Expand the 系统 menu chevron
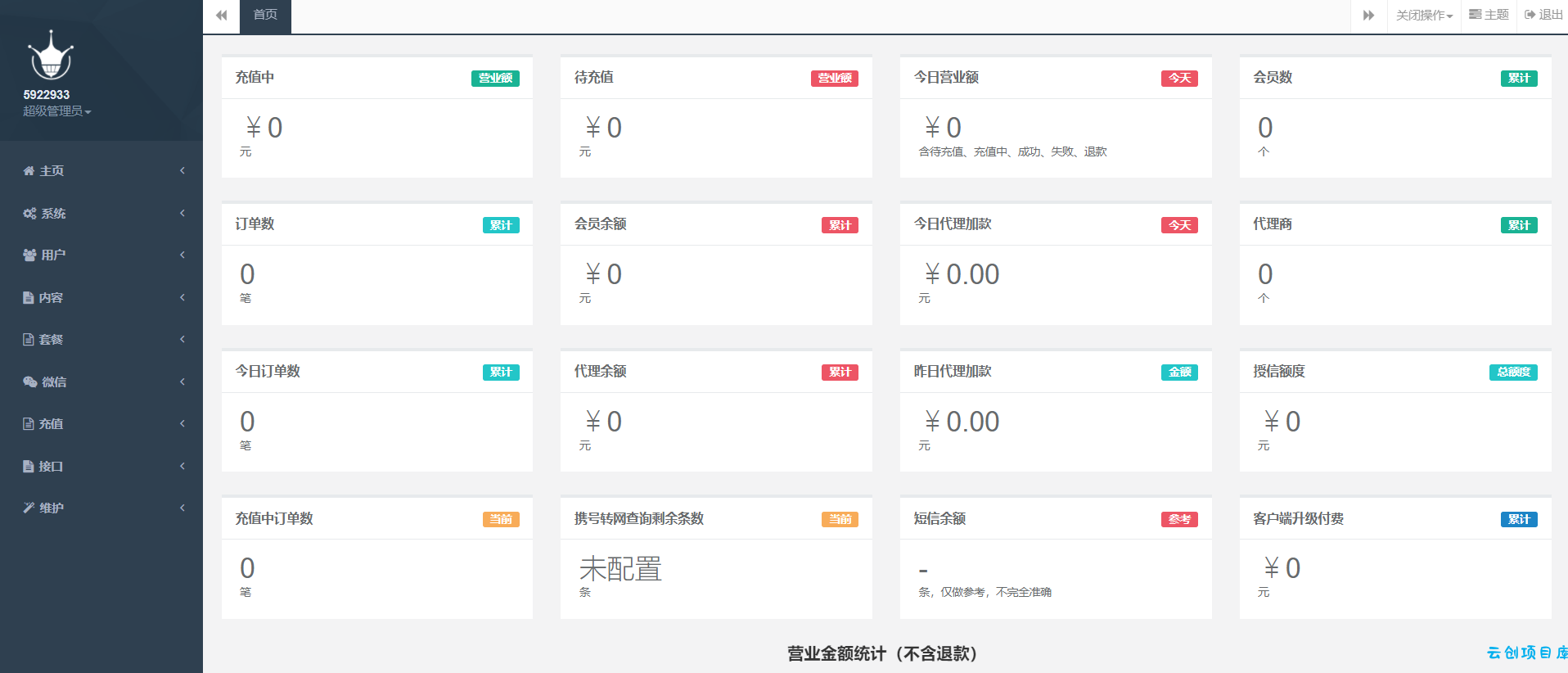 [182, 214]
